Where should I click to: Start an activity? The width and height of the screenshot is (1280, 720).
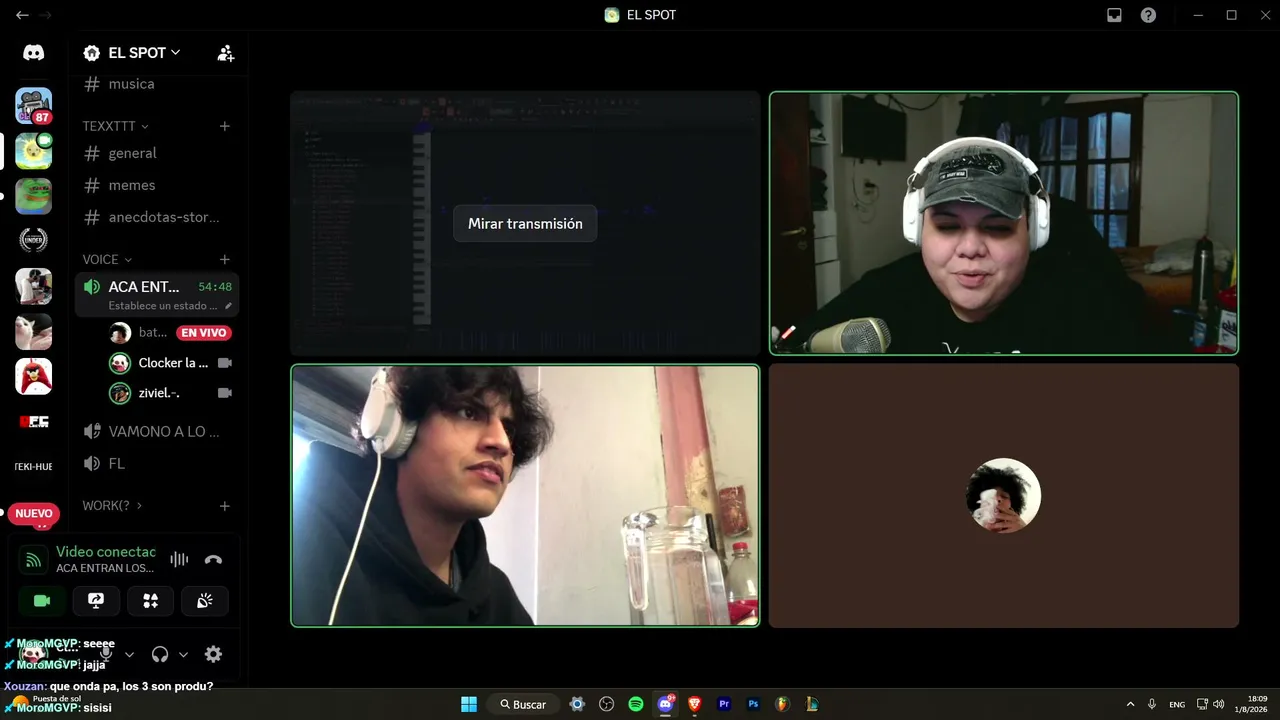(150, 601)
